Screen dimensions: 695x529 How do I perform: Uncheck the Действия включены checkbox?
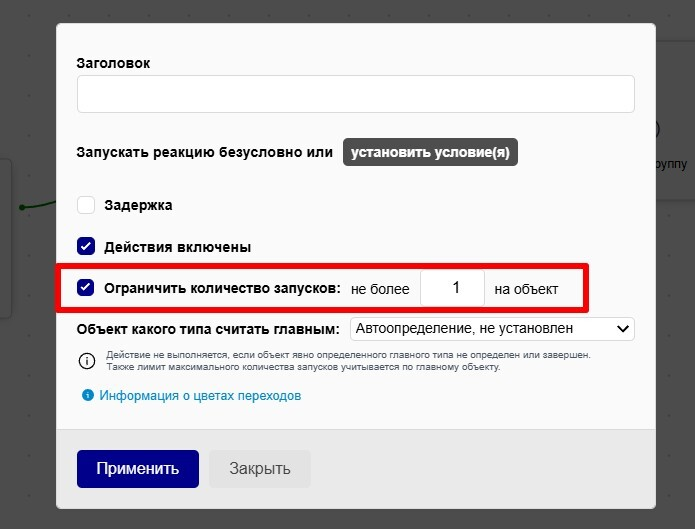tap(86, 246)
